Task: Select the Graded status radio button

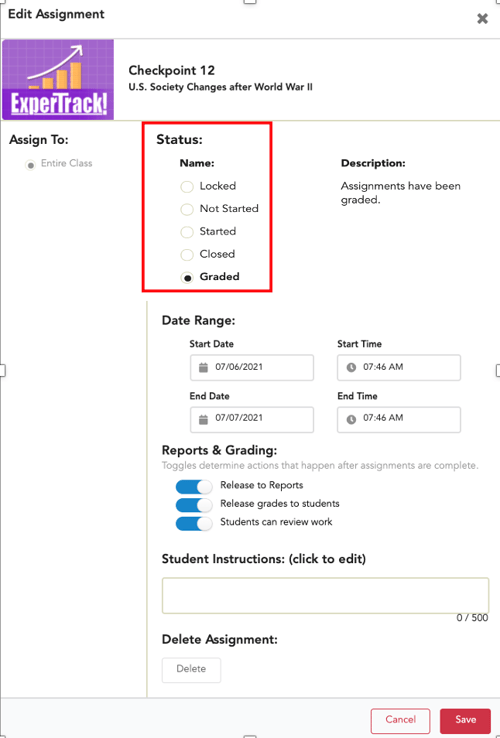Action: pos(187,278)
